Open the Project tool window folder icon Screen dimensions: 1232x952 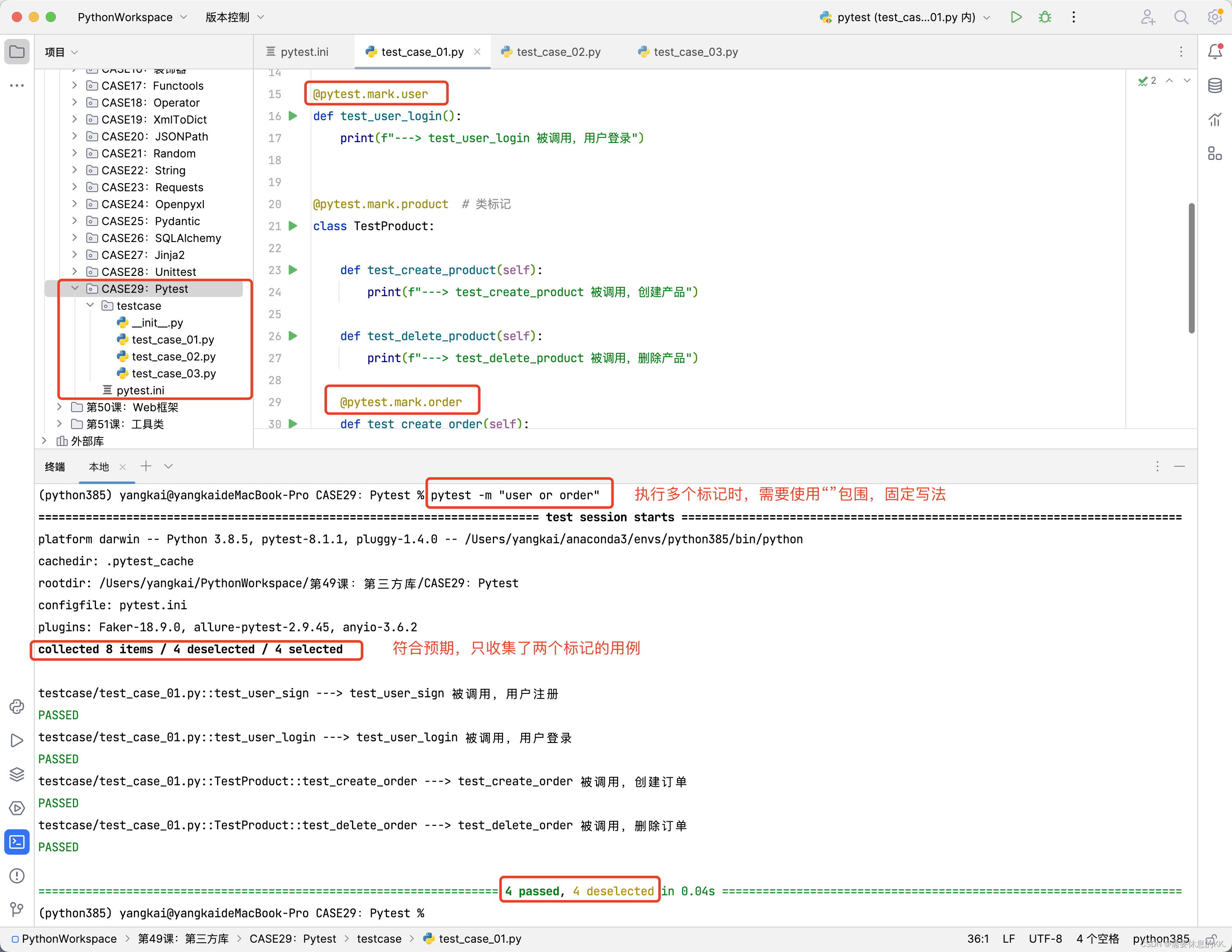17,52
